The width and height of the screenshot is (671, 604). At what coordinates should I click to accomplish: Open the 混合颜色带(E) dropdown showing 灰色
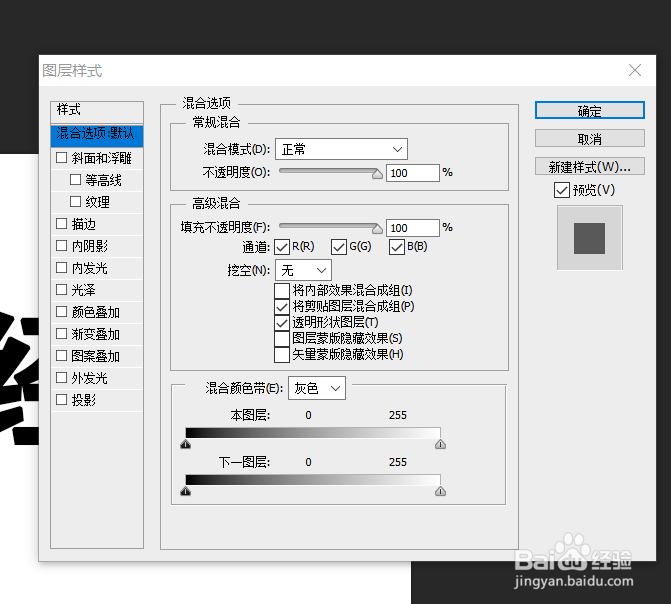click(317, 388)
